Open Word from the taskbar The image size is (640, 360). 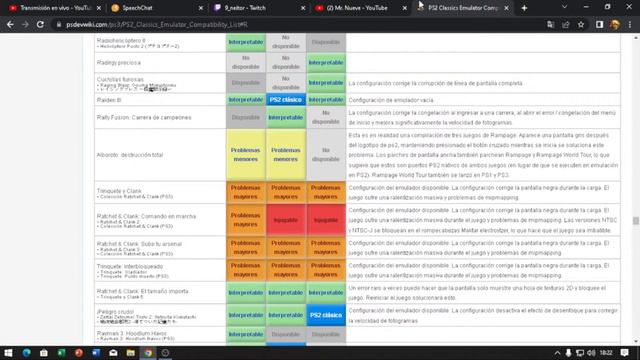click(96, 353)
